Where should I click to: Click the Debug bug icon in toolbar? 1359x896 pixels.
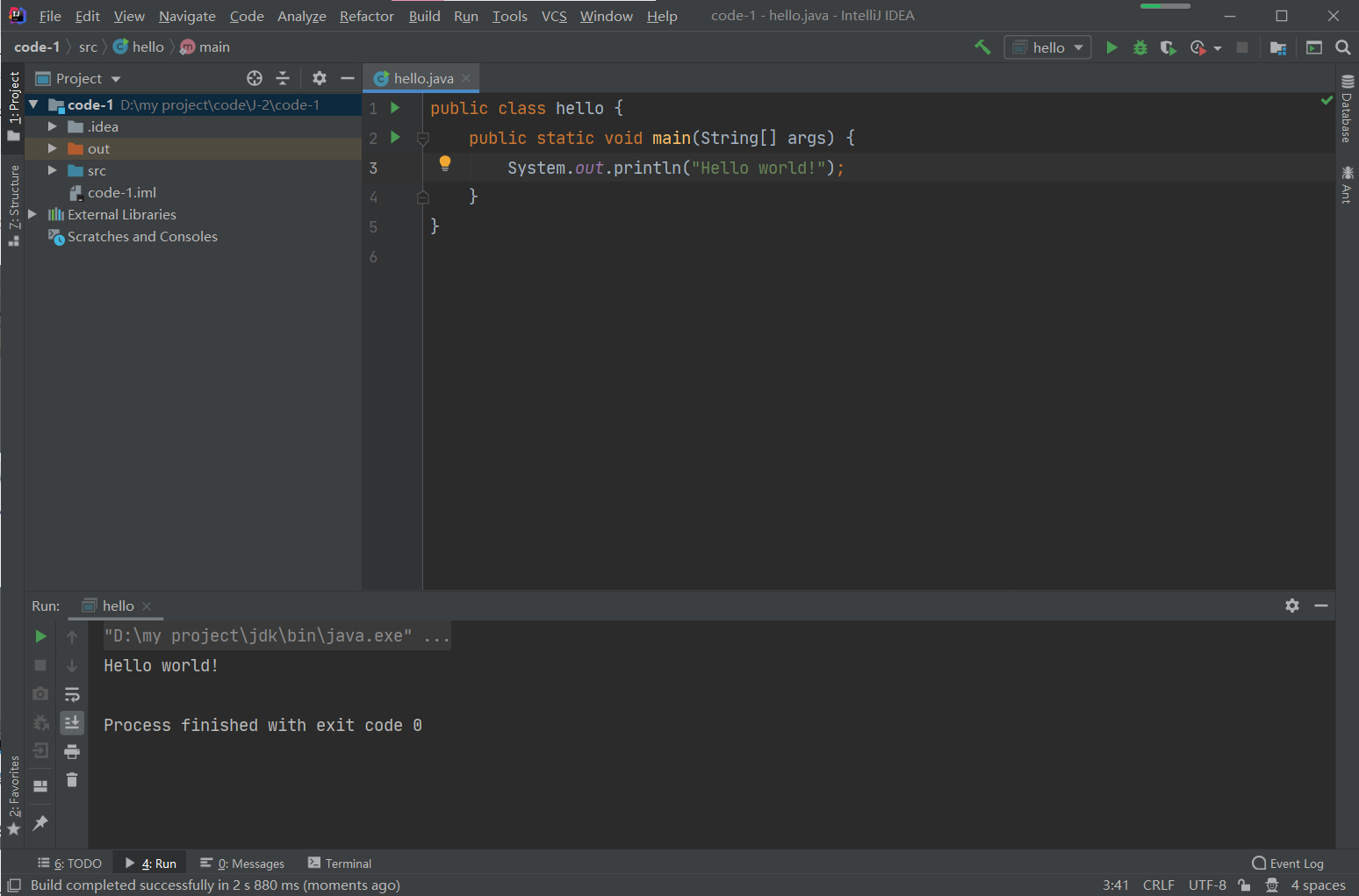tap(1140, 47)
